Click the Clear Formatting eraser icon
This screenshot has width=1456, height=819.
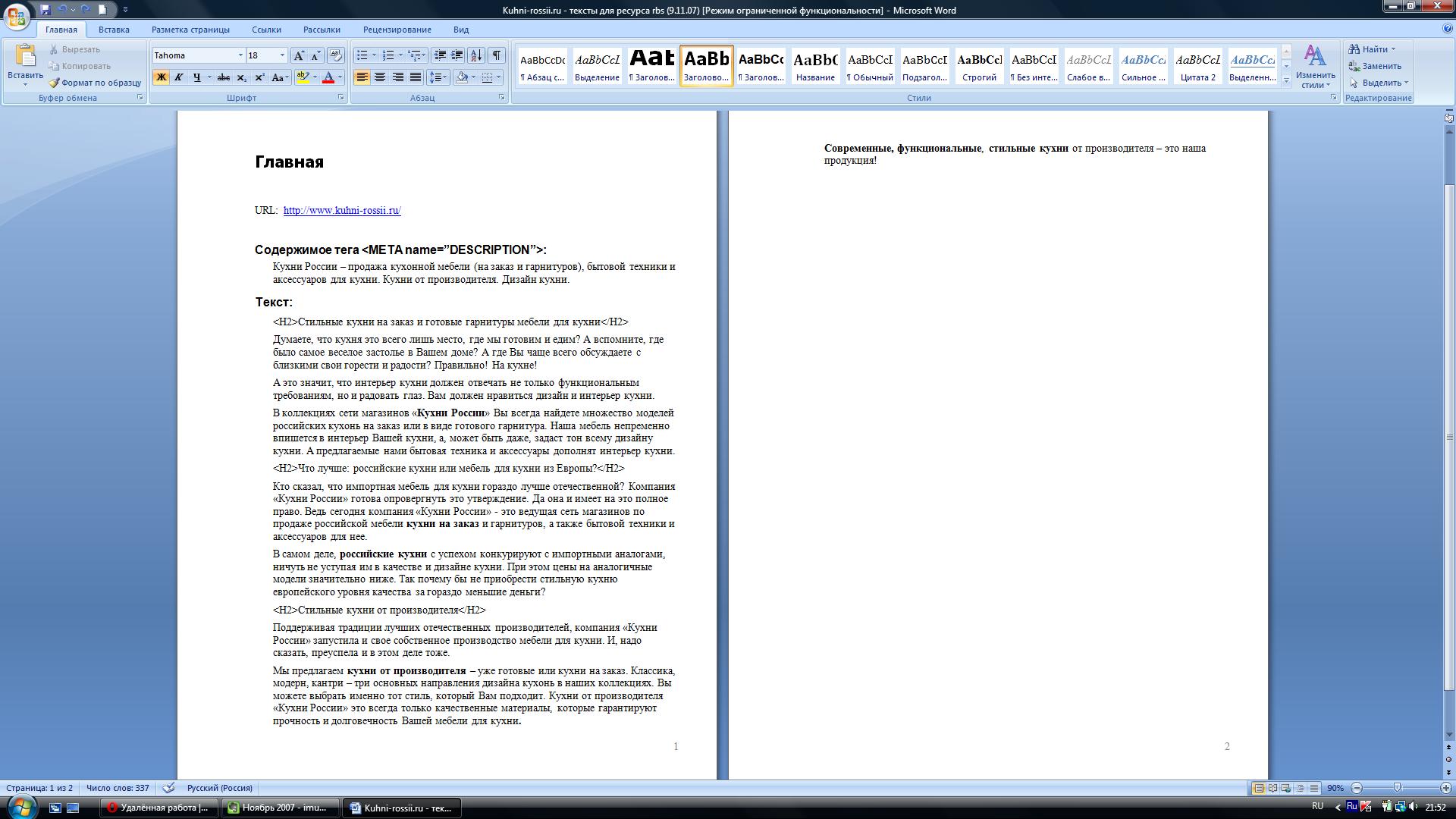click(336, 55)
